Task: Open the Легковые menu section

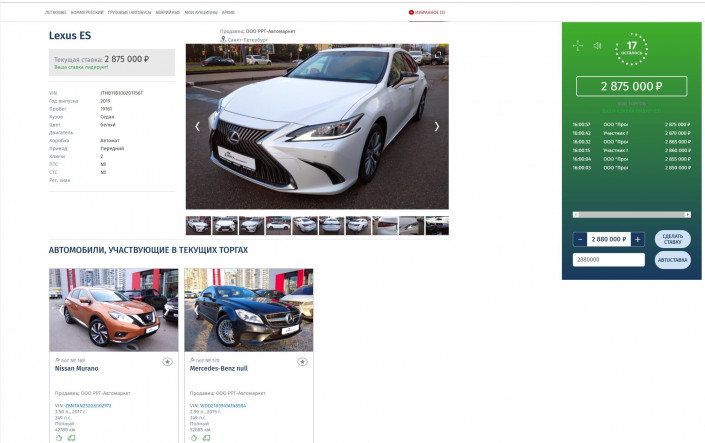Action: click(56, 12)
